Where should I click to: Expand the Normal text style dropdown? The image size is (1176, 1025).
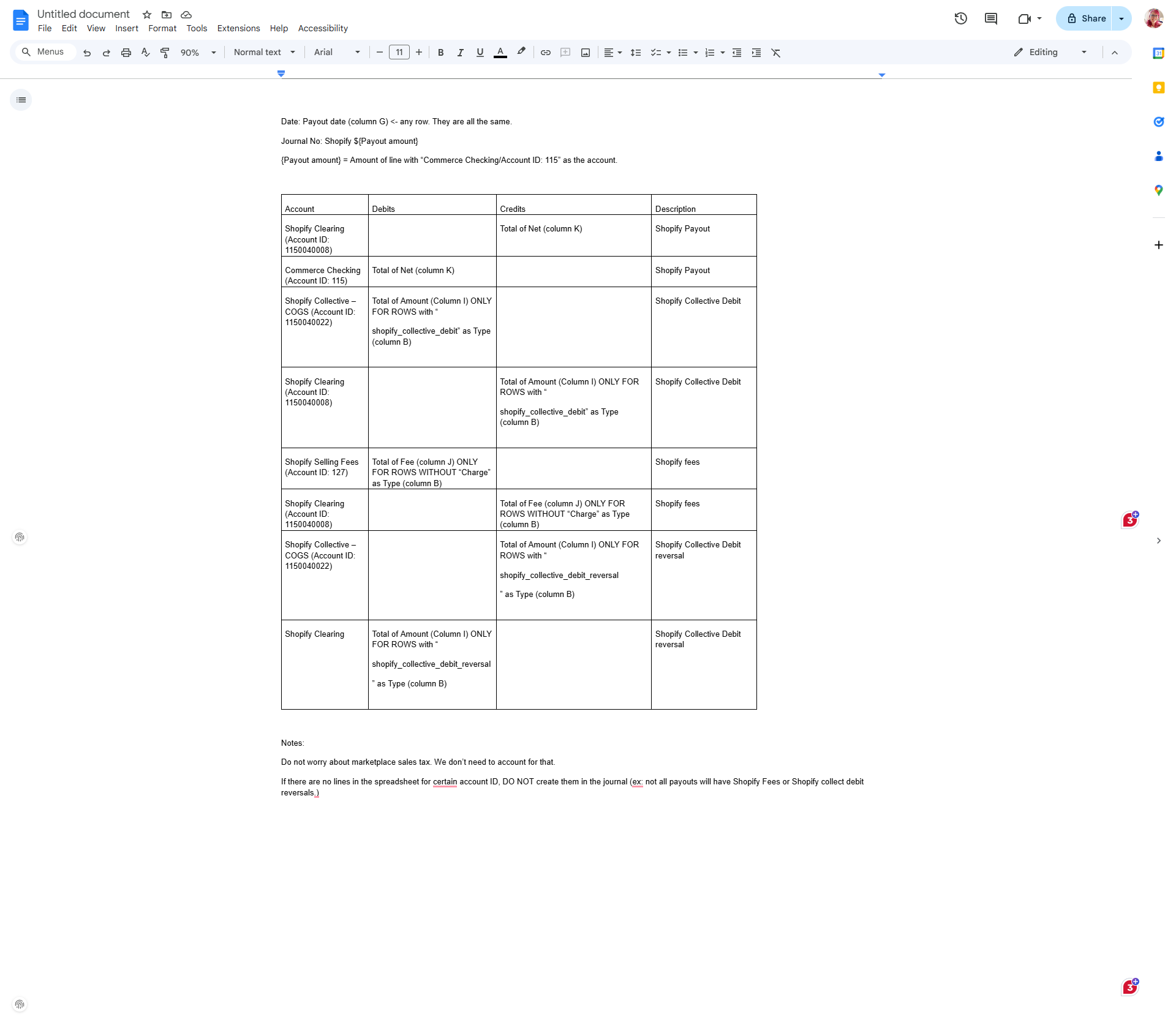pyautogui.click(x=265, y=53)
